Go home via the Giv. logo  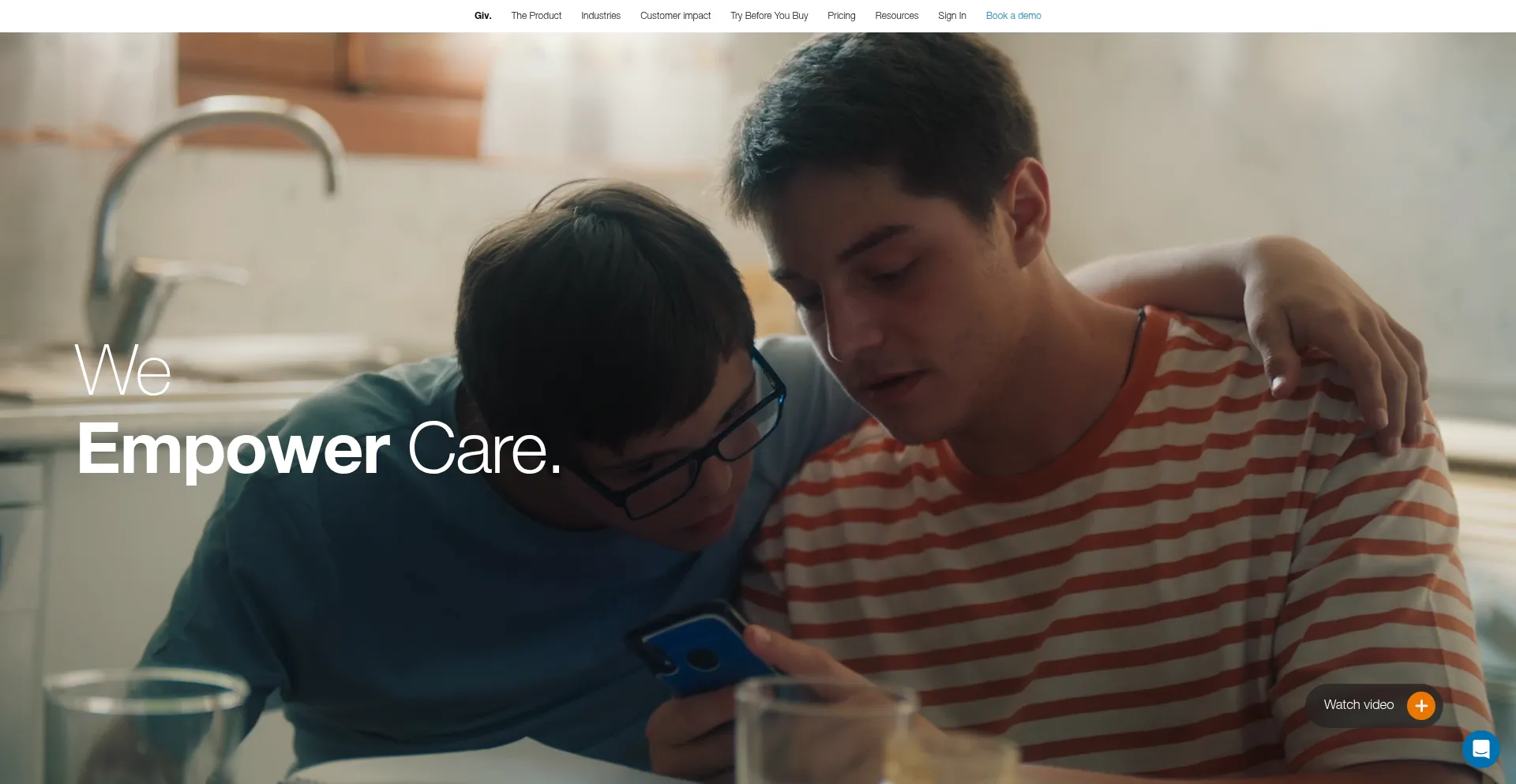pyautogui.click(x=482, y=16)
